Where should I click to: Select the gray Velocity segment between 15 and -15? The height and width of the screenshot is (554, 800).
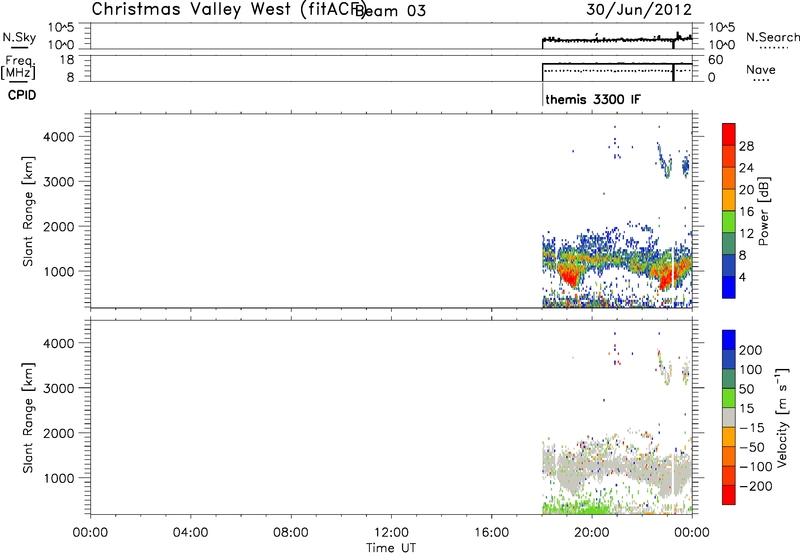729,417
